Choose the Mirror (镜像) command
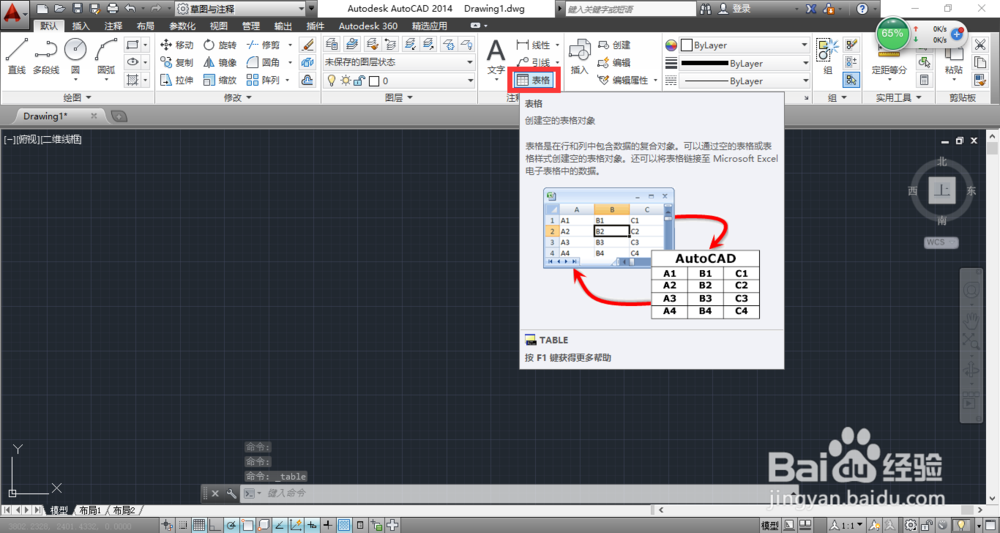Viewport: 1000px width, 533px height. (220, 62)
